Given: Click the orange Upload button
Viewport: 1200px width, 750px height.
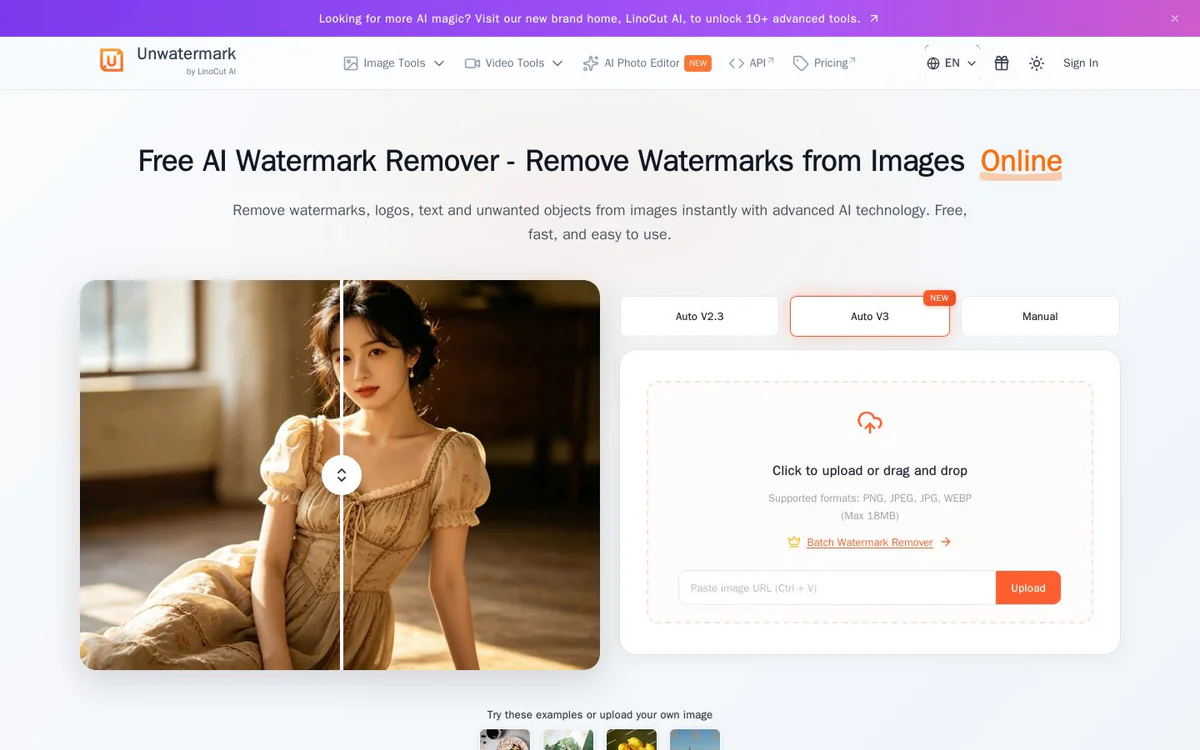Looking at the screenshot, I should [x=1028, y=588].
